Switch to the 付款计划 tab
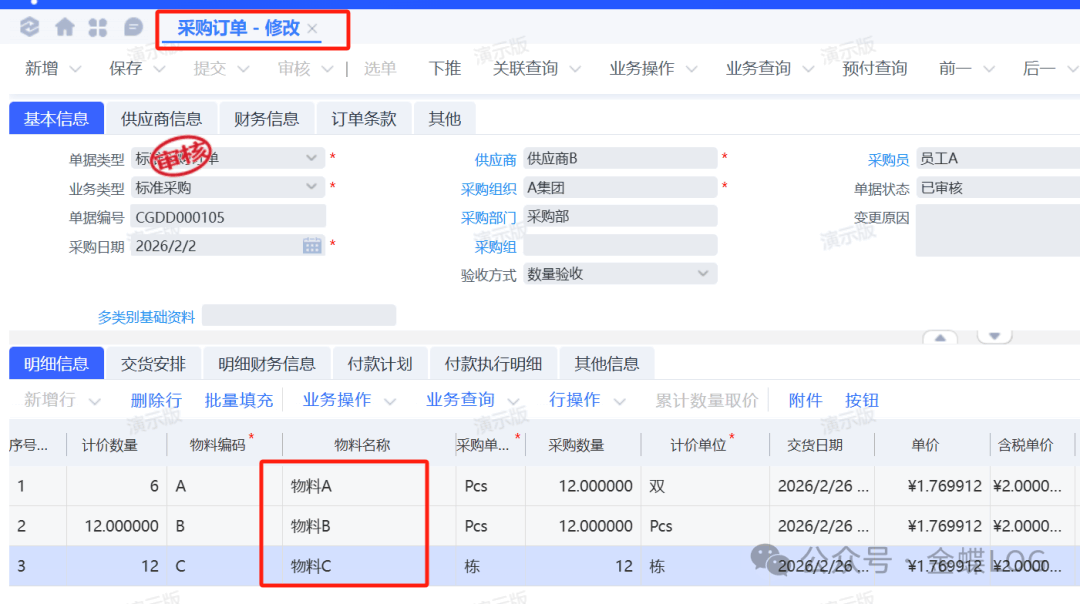The width and height of the screenshot is (1080, 604). pos(379,364)
